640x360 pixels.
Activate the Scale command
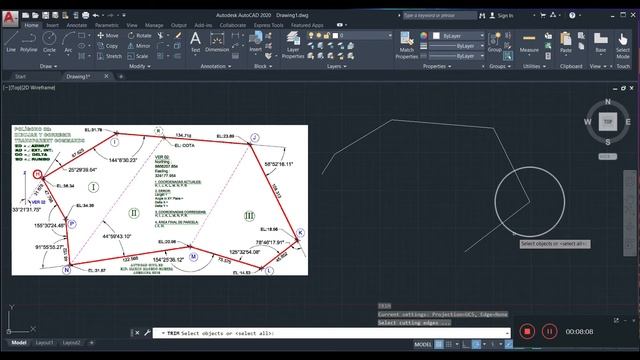click(138, 56)
